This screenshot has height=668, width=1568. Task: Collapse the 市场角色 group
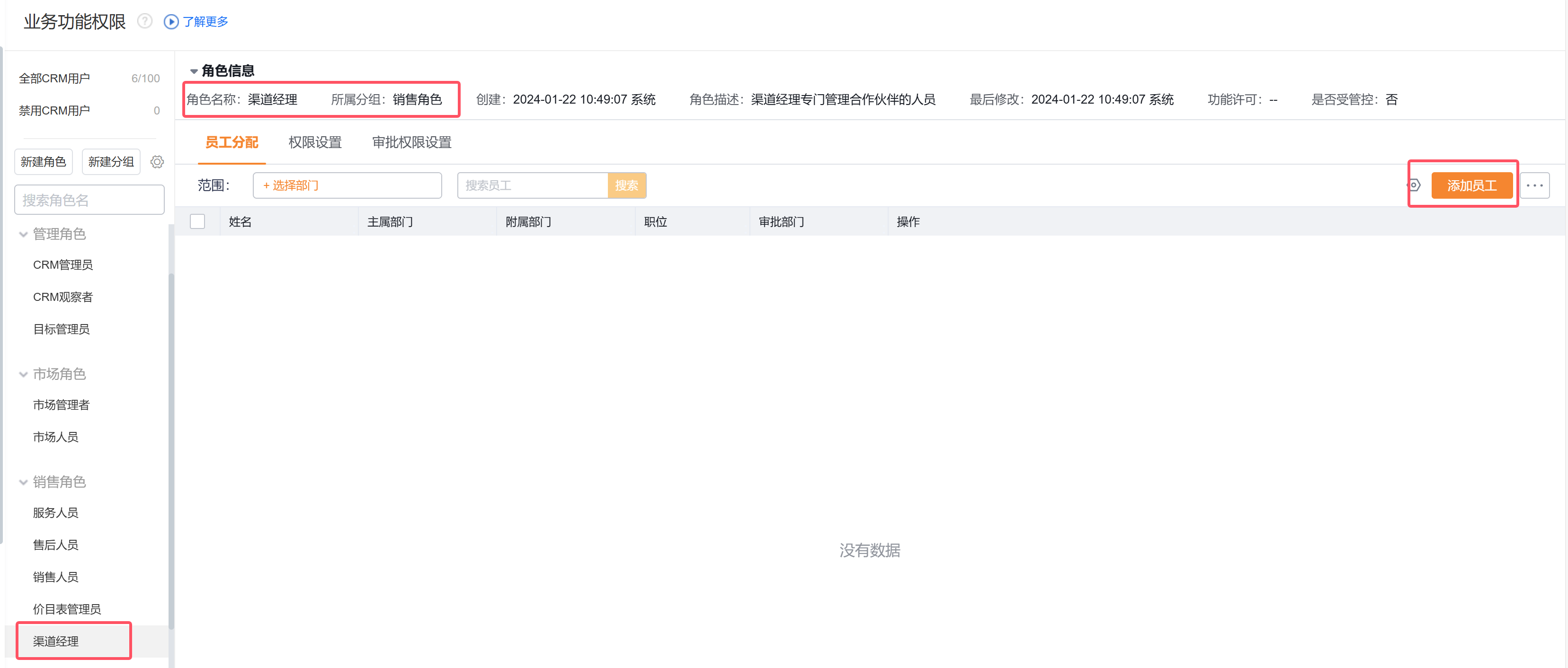[x=23, y=374]
